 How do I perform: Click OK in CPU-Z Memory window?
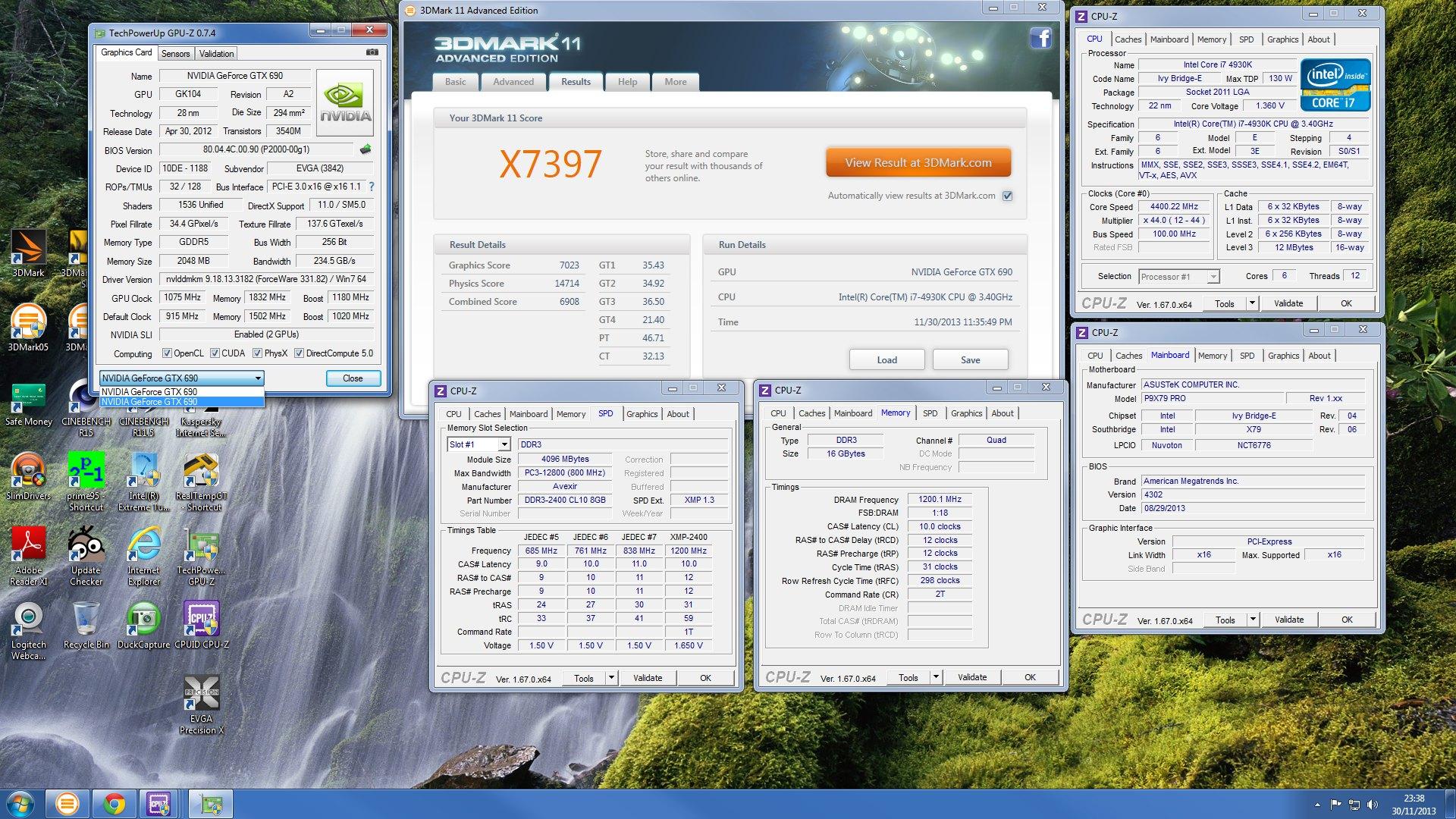(x=1030, y=677)
